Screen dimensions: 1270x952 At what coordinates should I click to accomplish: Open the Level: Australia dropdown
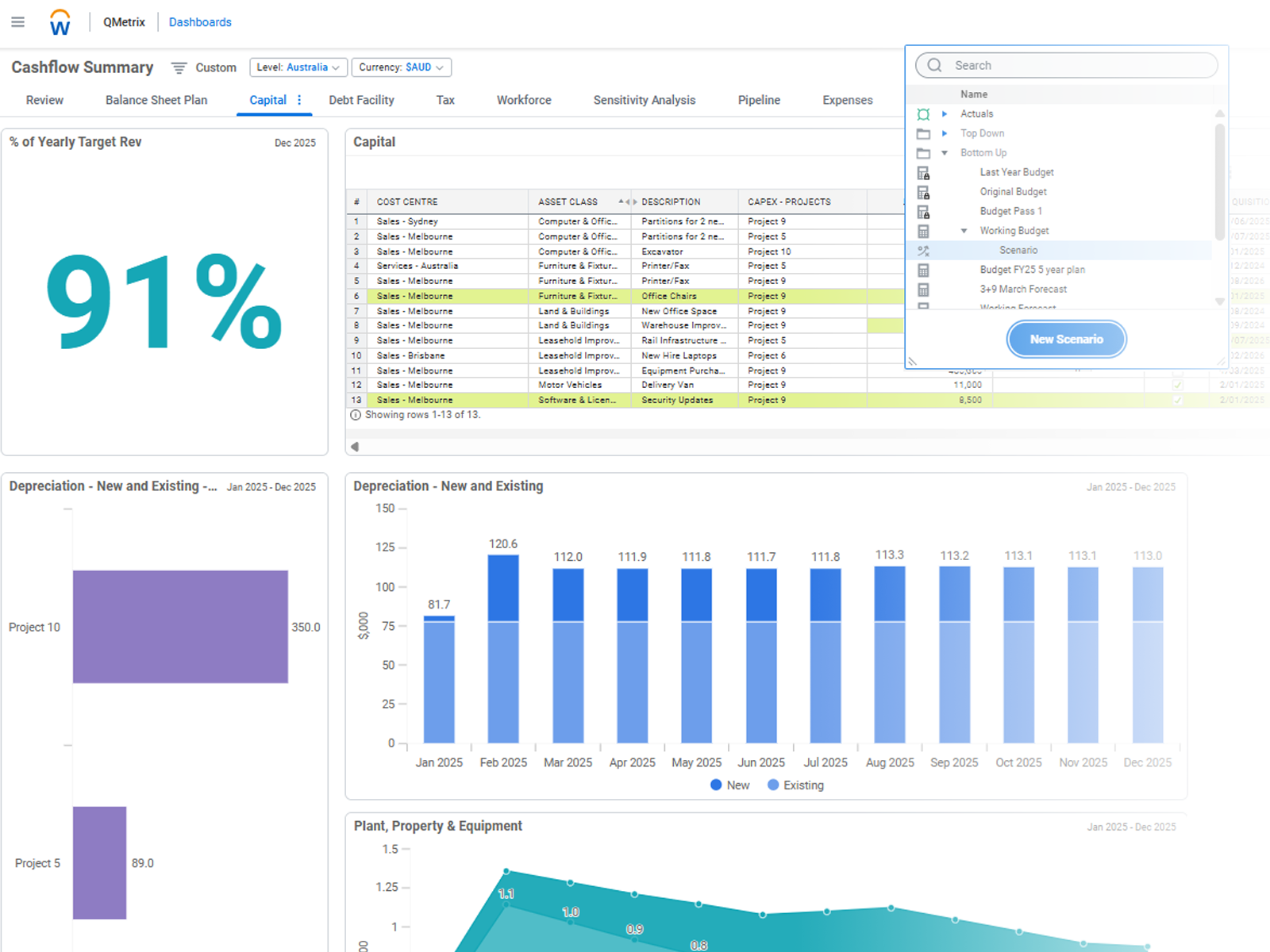298,67
